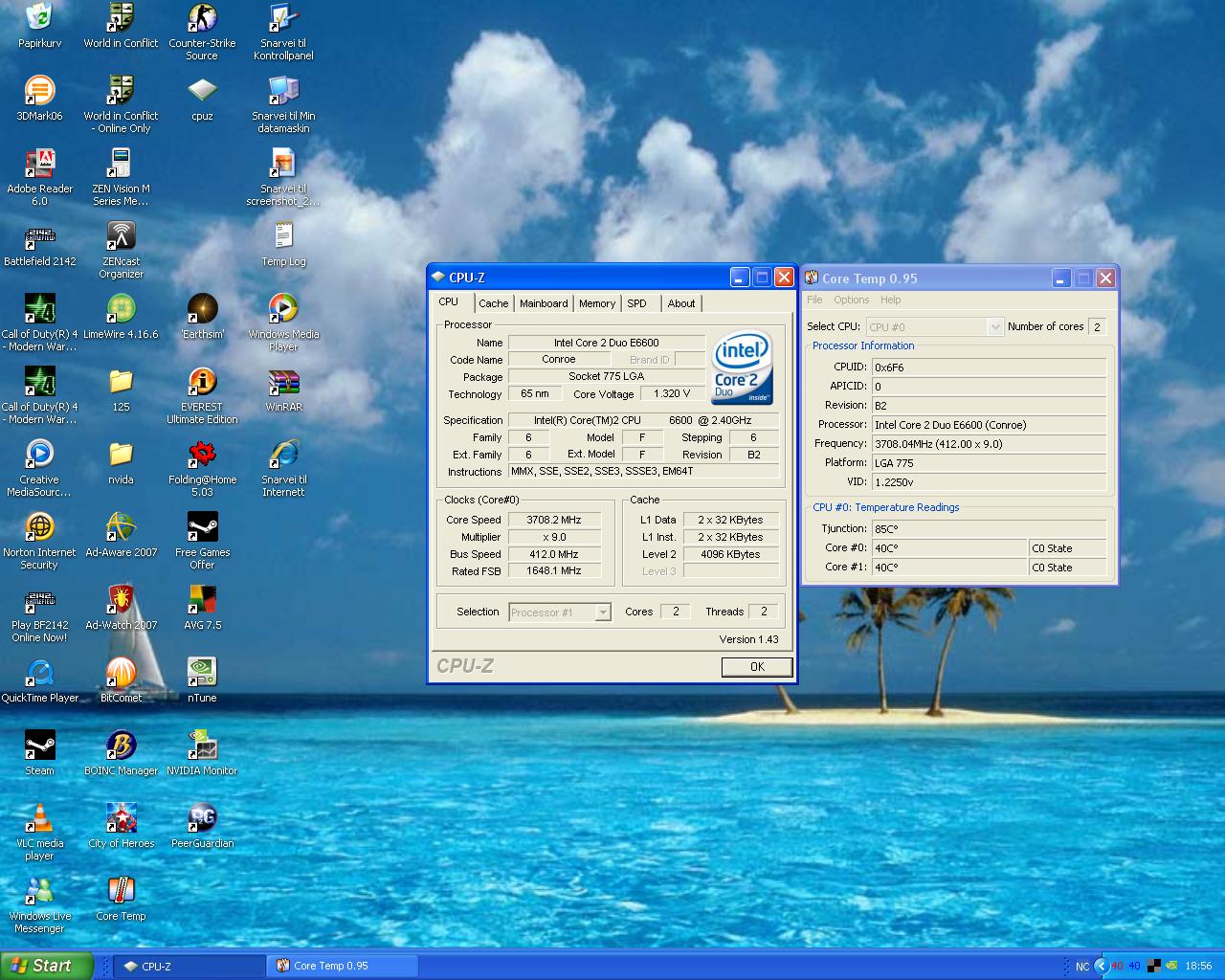The image size is (1225, 980).
Task: Open the Options menu in Core Temp
Action: [852, 300]
